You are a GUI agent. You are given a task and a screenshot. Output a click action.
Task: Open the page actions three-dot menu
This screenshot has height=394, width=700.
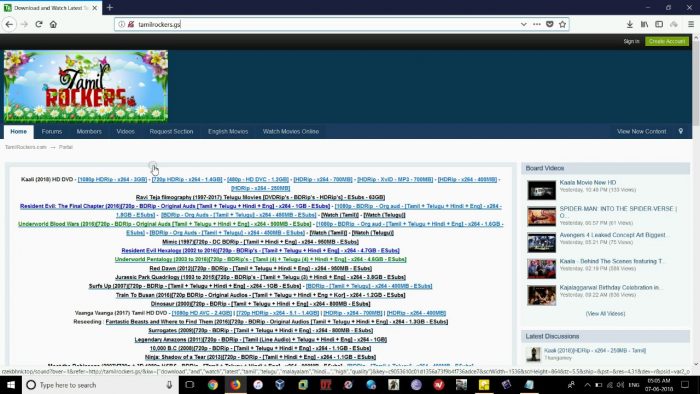coord(537,24)
